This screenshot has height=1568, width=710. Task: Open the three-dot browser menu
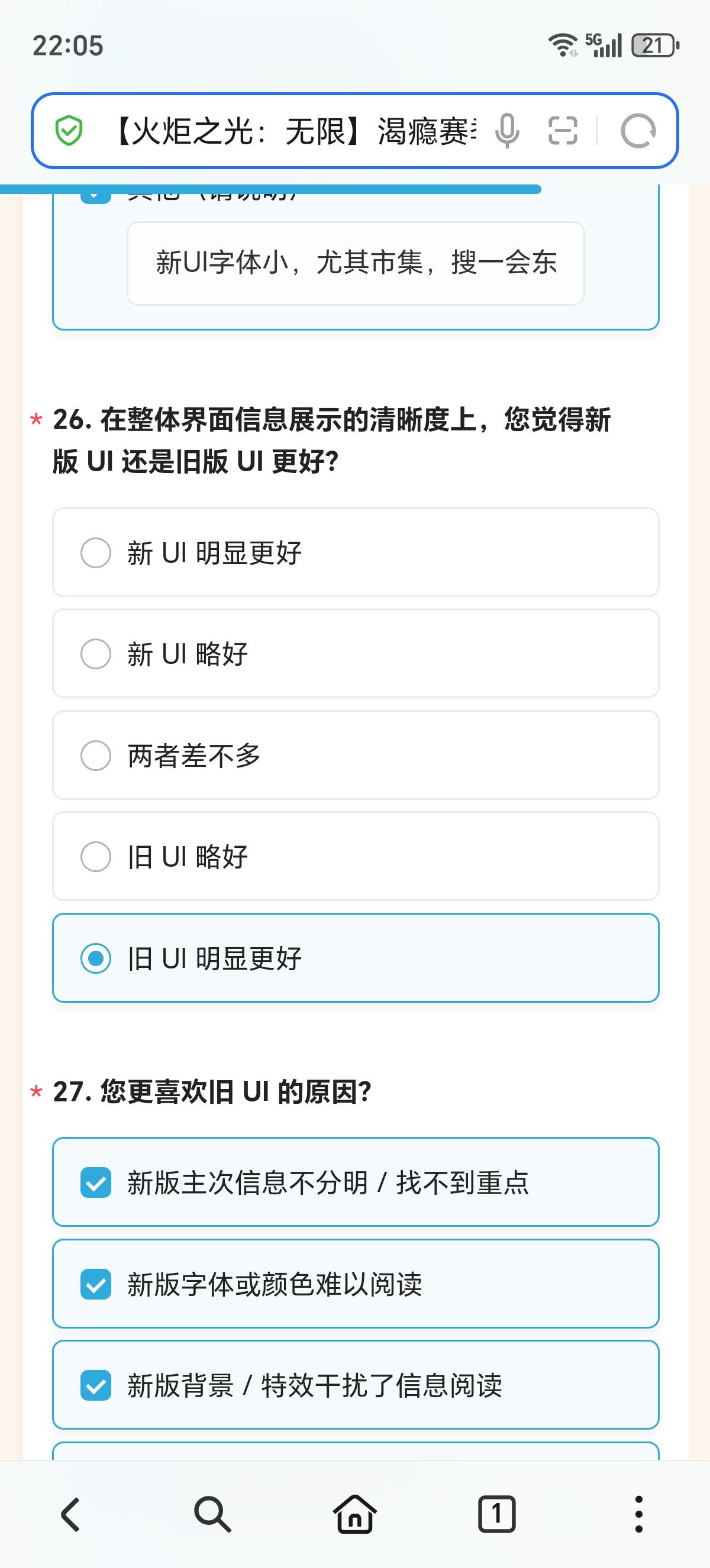coord(638,1514)
